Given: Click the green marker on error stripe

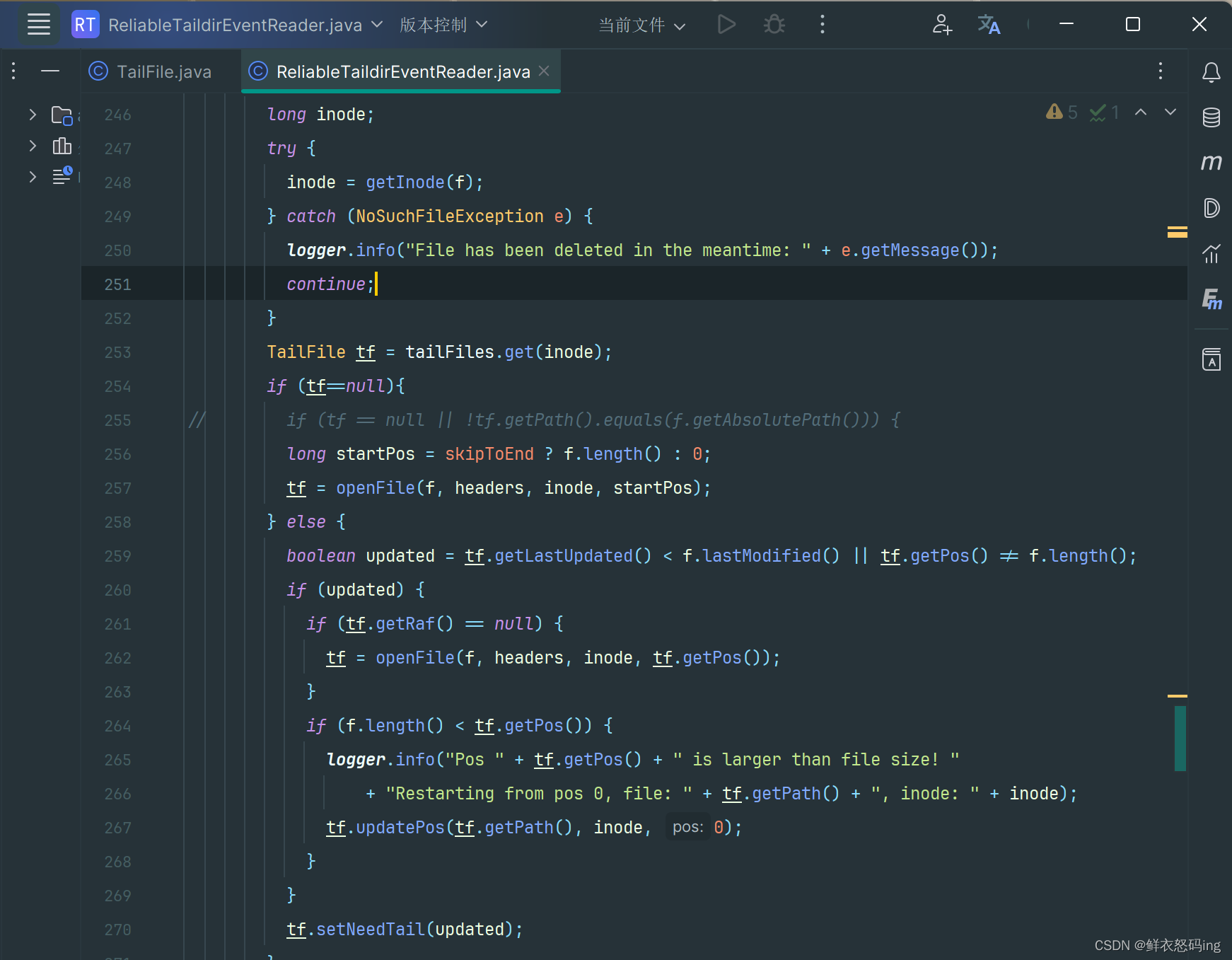Looking at the screenshot, I should [1180, 738].
